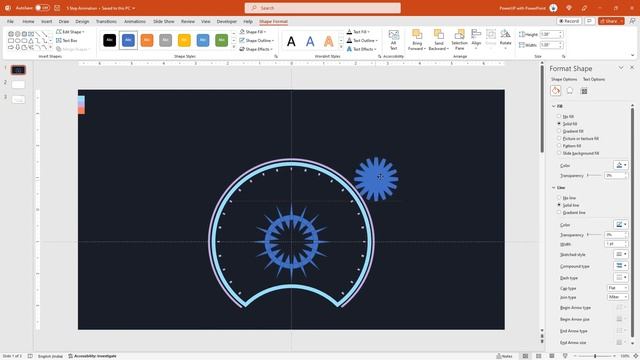Insert a Text Box from ribbon
The height and width of the screenshot is (360, 640).
click(67, 40)
